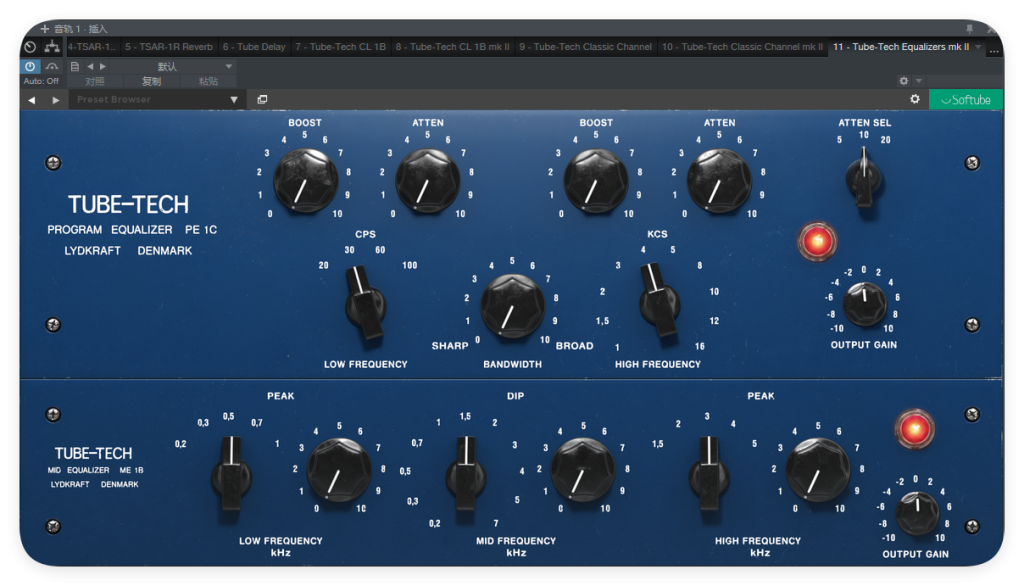Click the 对照 compare button

tap(95, 82)
